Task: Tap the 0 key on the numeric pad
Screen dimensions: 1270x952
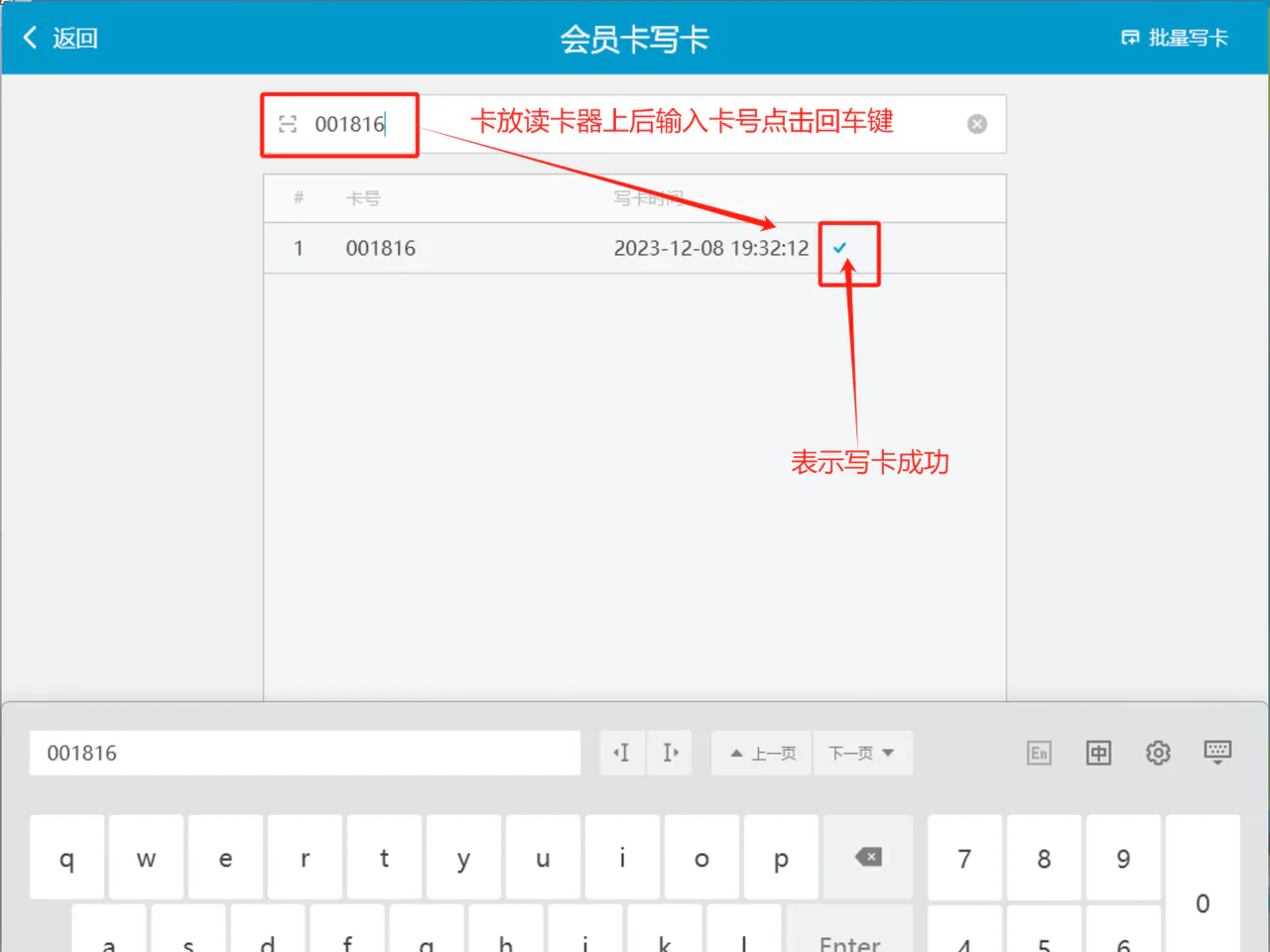Action: [x=1203, y=883]
